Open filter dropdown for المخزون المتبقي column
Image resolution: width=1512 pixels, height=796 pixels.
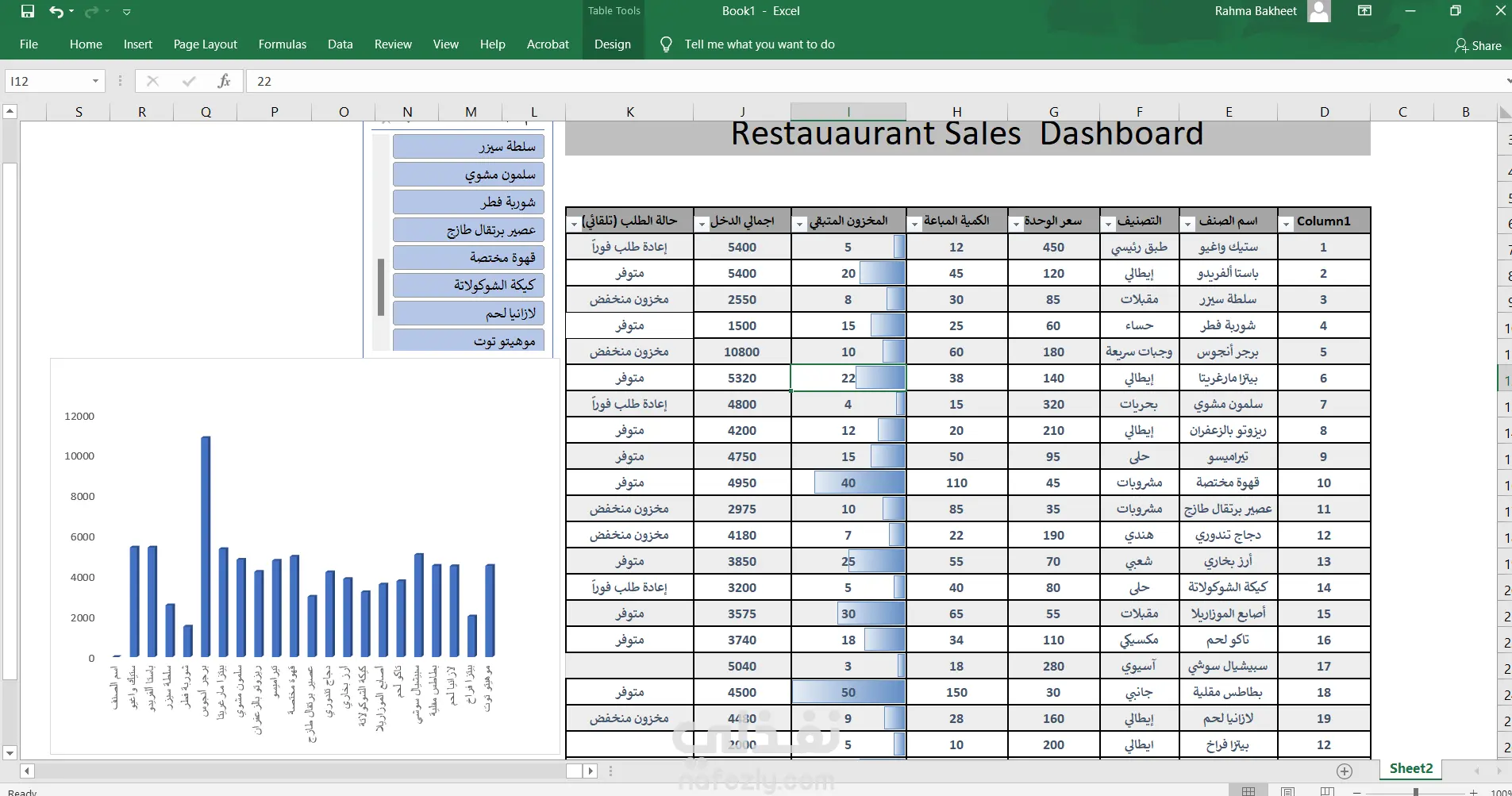pyautogui.click(x=799, y=225)
